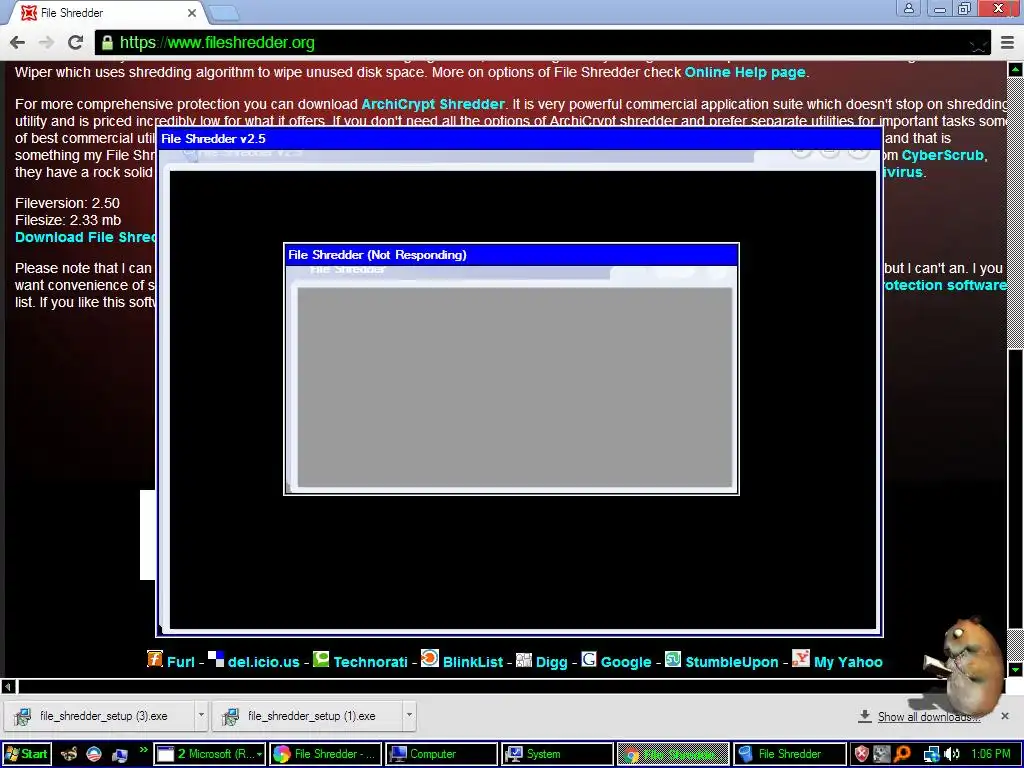The height and width of the screenshot is (768, 1024).
Task: Click the File Shredder v2.5 title bar
Action: (x=519, y=138)
